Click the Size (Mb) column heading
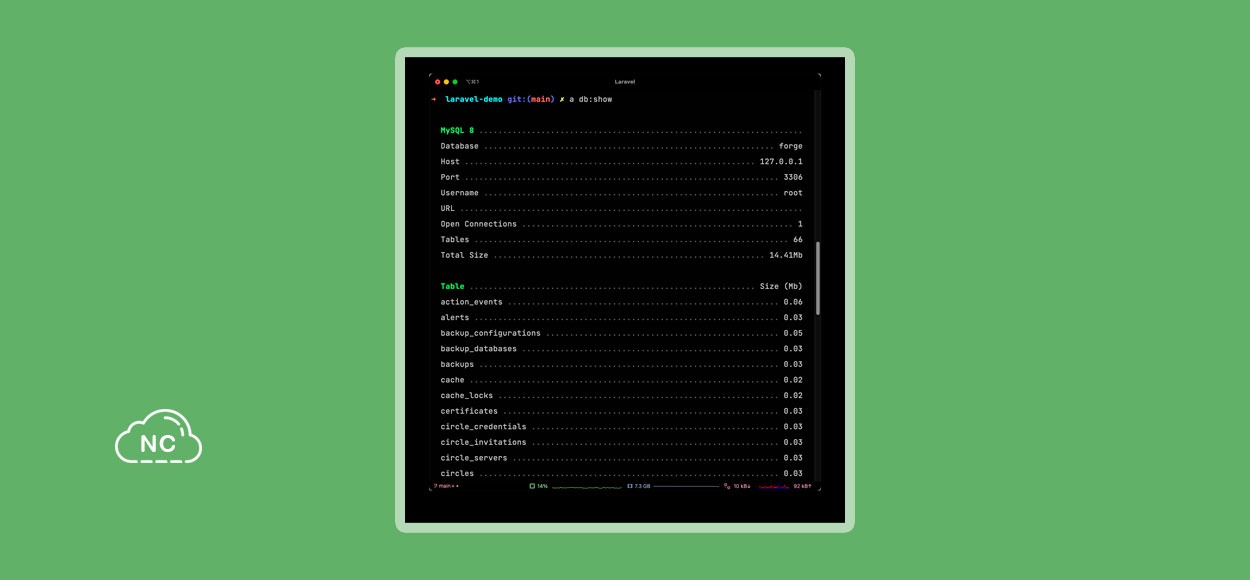 [x=781, y=287]
